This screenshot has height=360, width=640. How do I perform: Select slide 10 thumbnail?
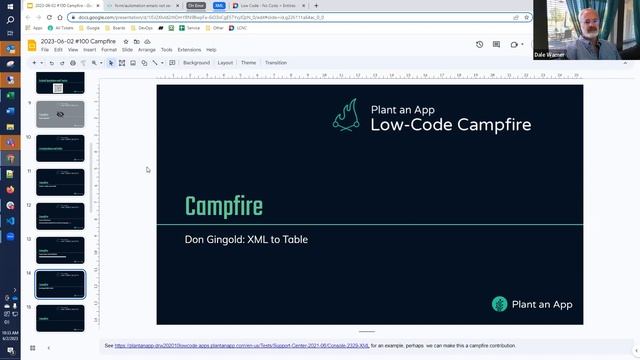pyautogui.click(x=60, y=148)
